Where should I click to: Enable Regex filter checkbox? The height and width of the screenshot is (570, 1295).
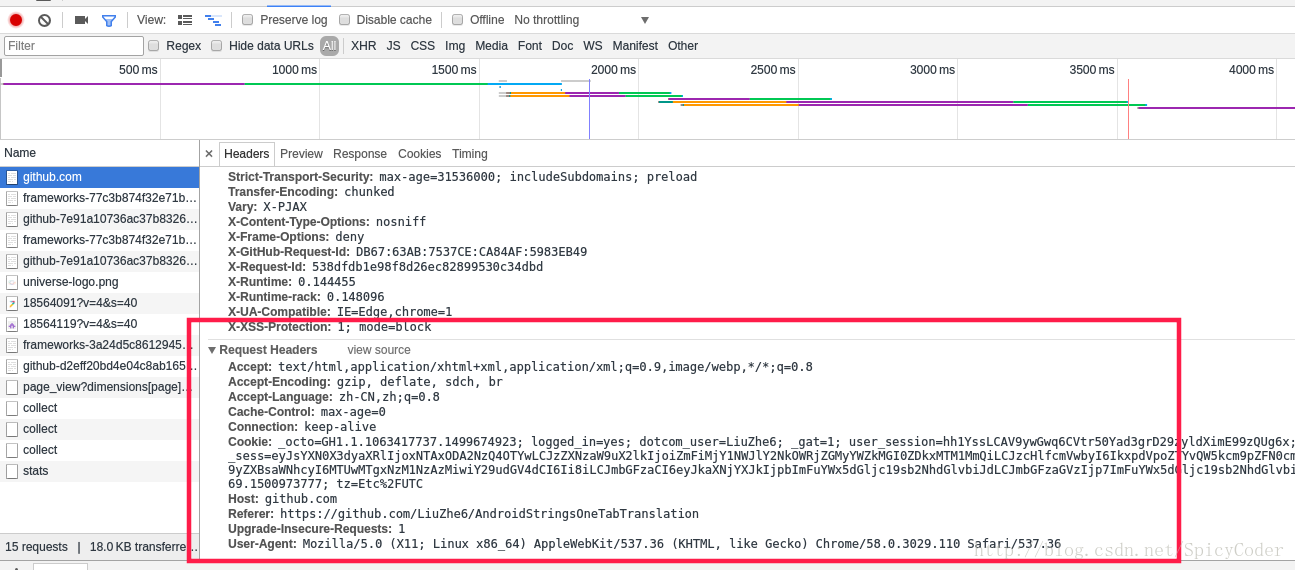pyautogui.click(x=154, y=46)
